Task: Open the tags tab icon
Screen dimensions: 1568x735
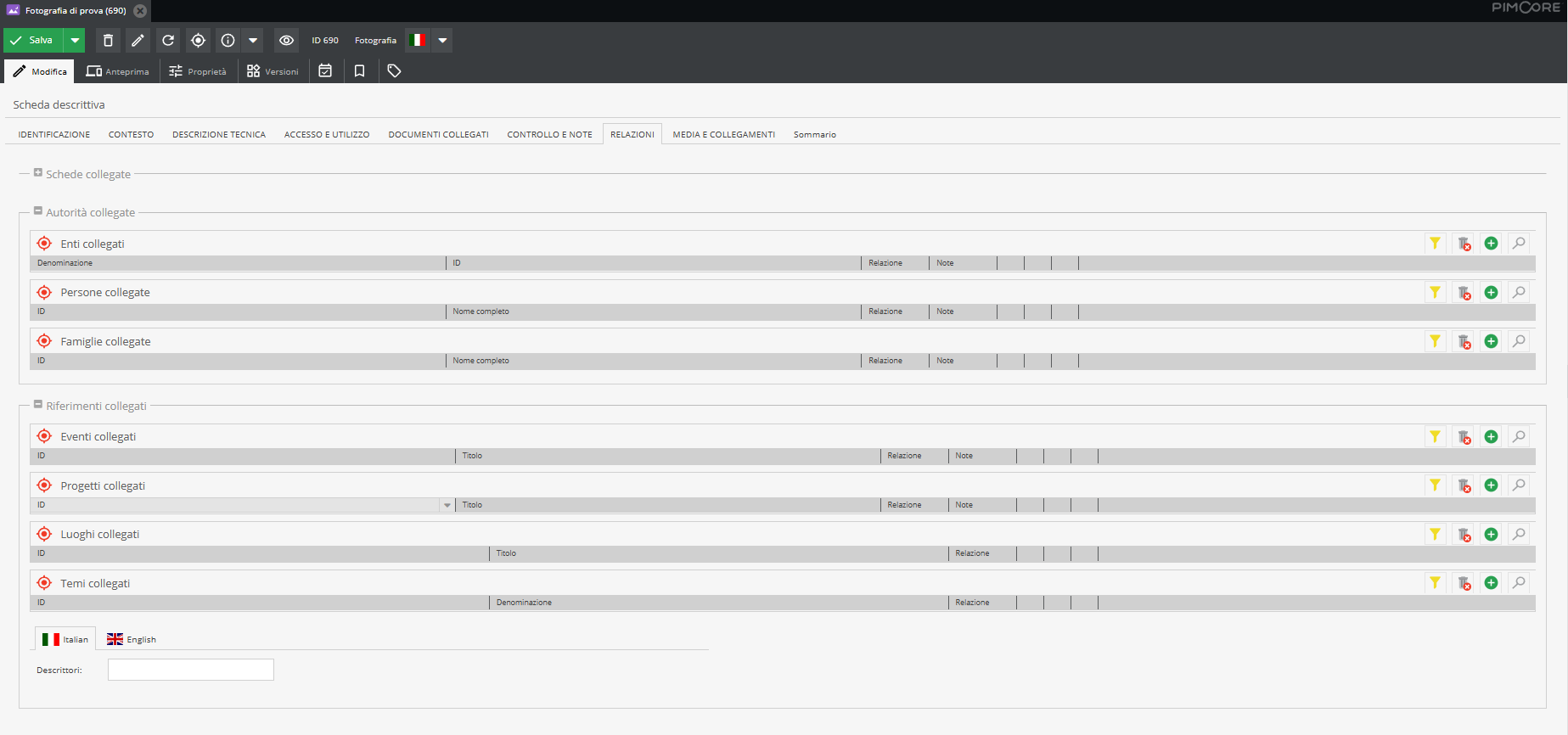Action: [x=394, y=71]
